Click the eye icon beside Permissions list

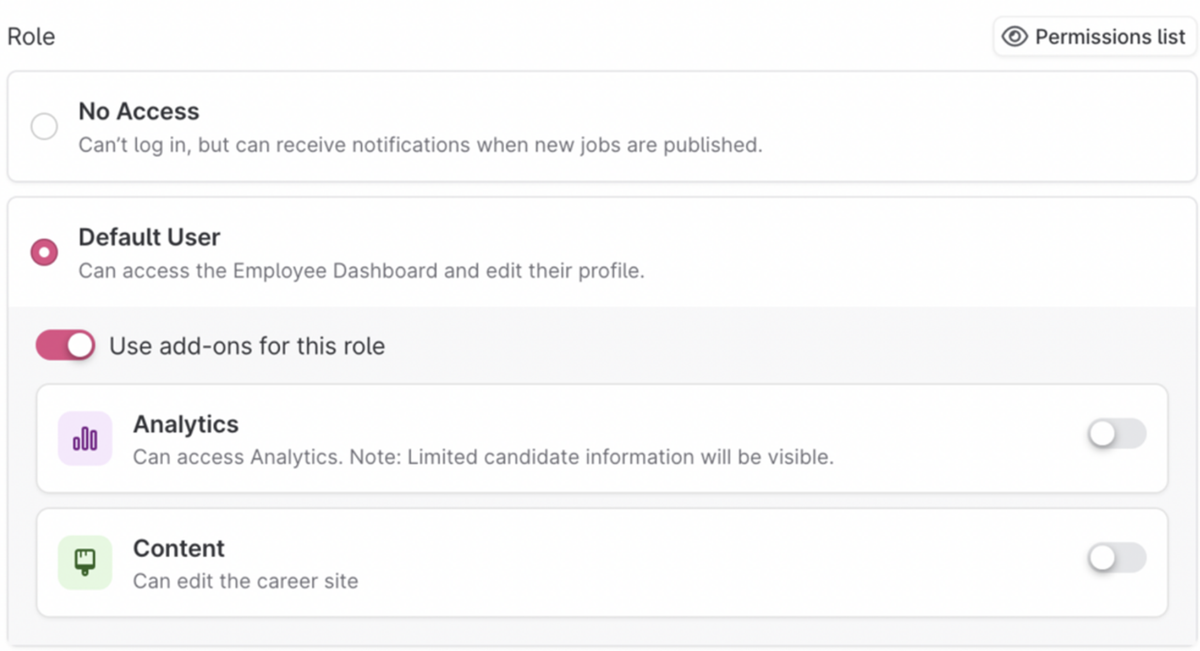(x=1015, y=37)
